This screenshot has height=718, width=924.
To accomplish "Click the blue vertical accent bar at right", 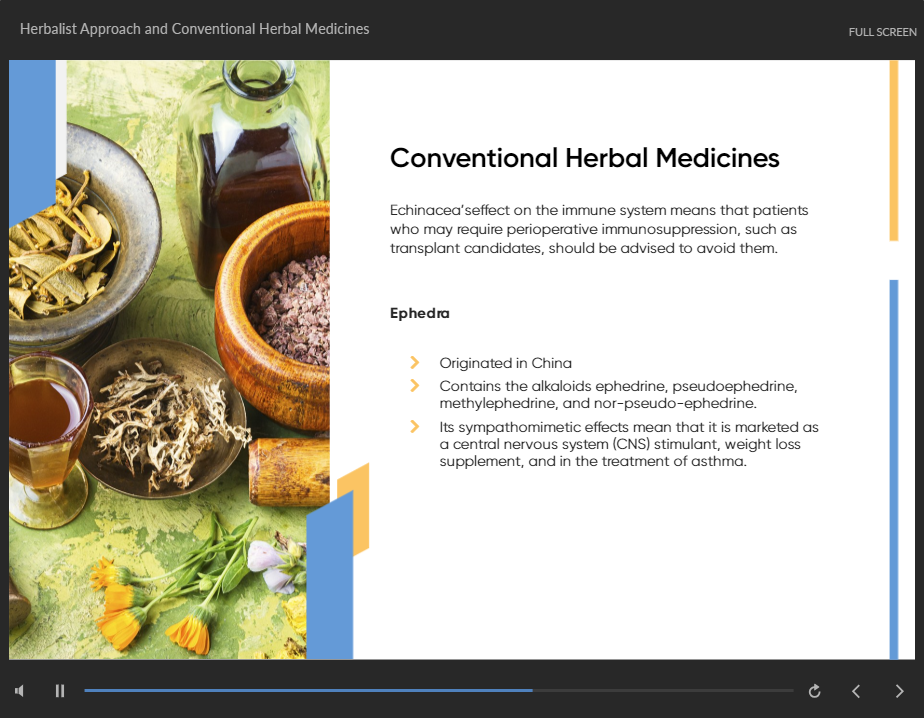I will click(x=893, y=470).
